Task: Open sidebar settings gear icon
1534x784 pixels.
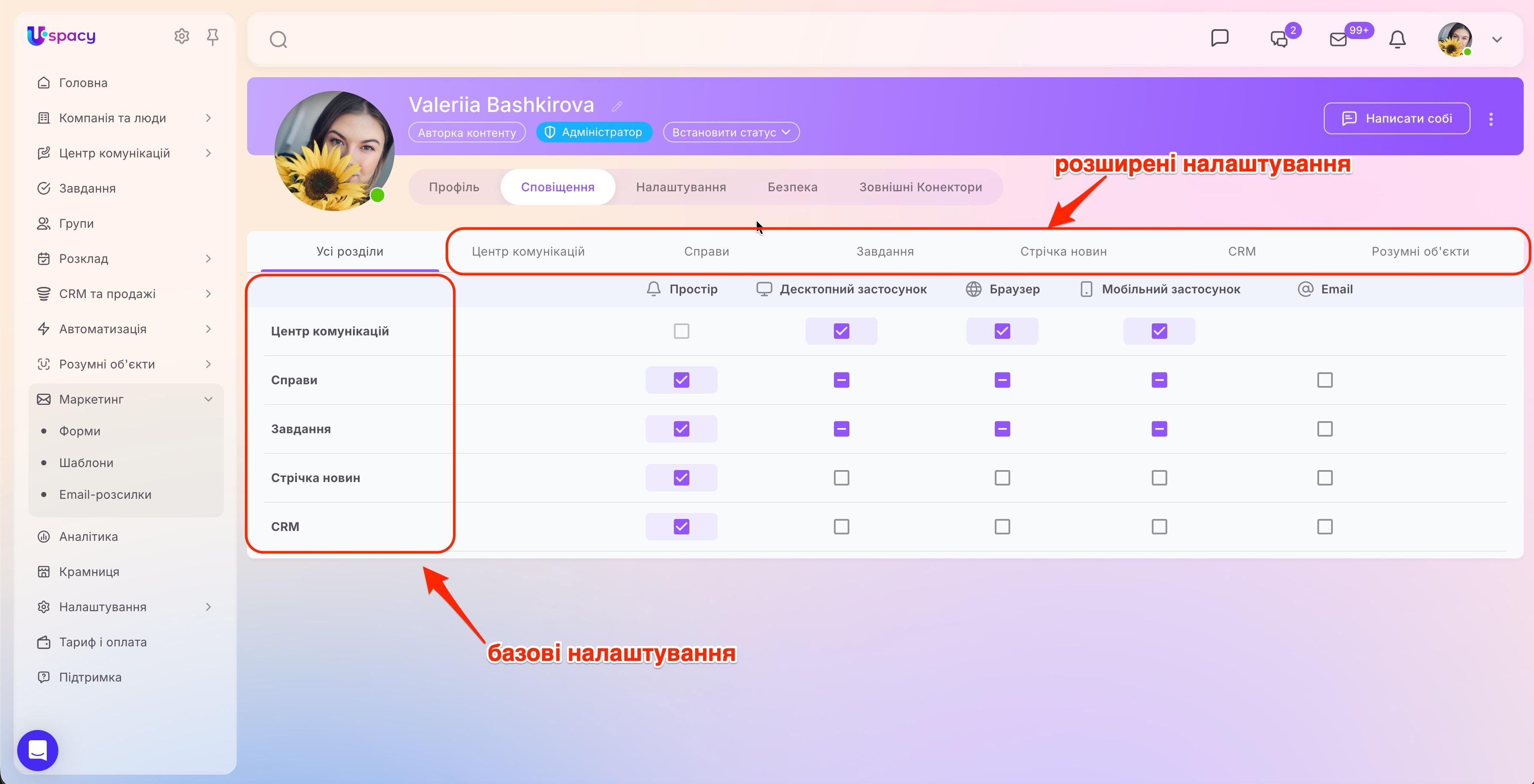Action: [181, 36]
